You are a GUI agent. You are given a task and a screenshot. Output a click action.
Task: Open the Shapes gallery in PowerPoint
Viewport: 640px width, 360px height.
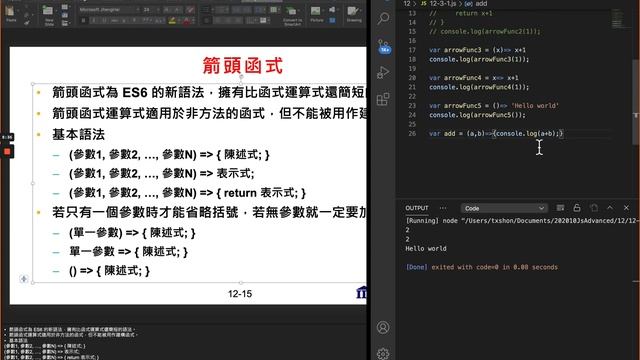332,9
